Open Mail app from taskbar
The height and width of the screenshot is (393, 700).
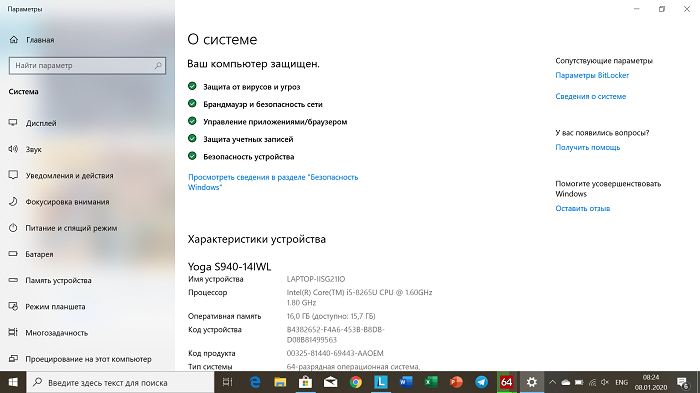coord(330,382)
